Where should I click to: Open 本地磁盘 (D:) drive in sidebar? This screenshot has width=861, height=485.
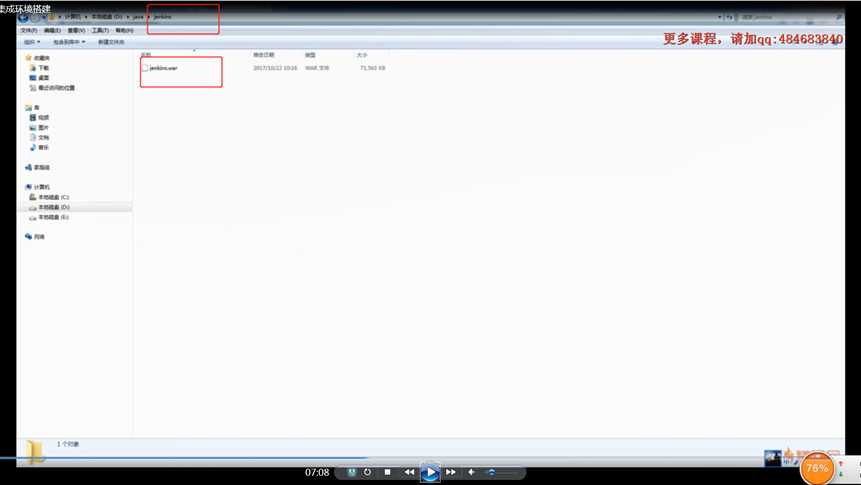tap(49, 207)
